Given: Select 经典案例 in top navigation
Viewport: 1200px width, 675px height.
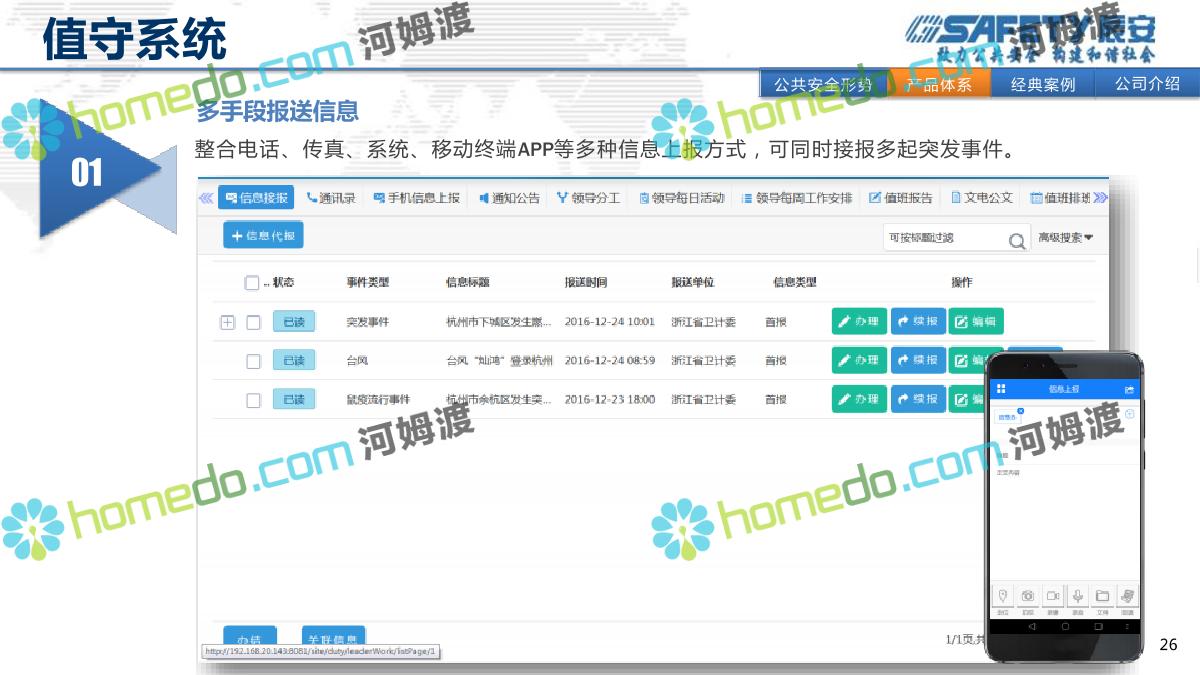Looking at the screenshot, I should (x=1043, y=85).
